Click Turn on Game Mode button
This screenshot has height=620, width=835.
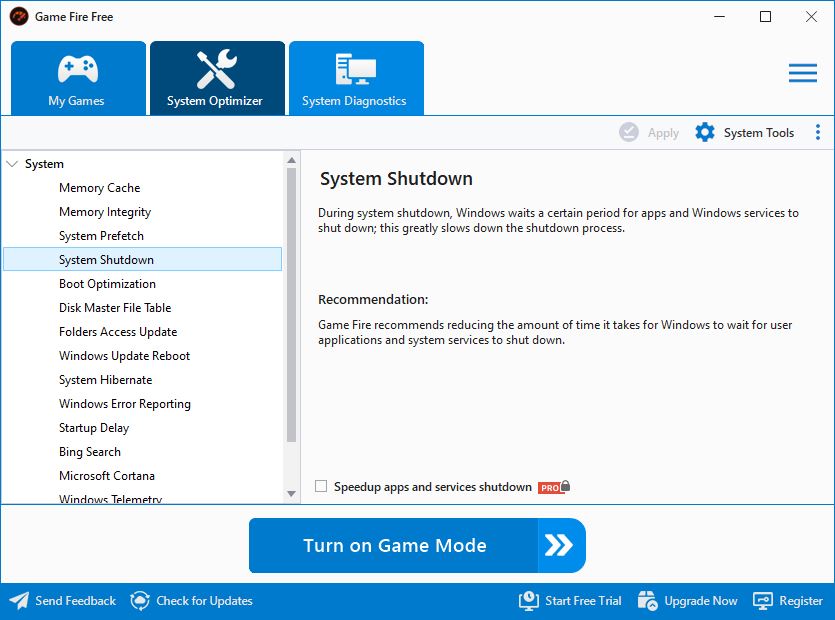[417, 545]
